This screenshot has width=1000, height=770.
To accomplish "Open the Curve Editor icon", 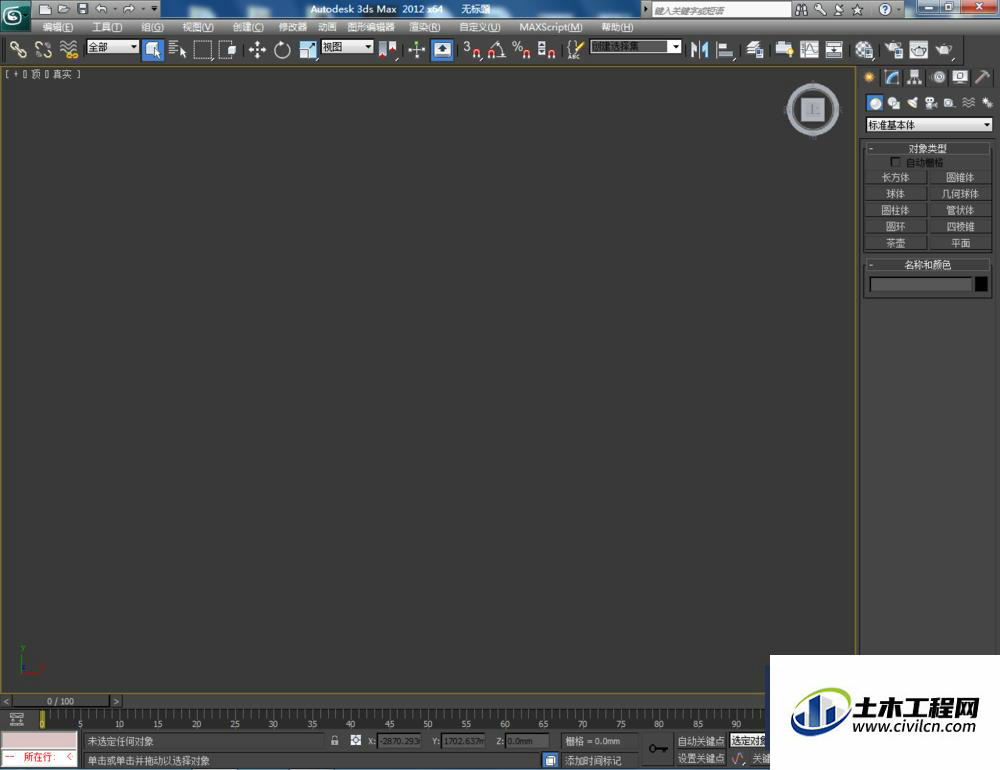I will [809, 50].
